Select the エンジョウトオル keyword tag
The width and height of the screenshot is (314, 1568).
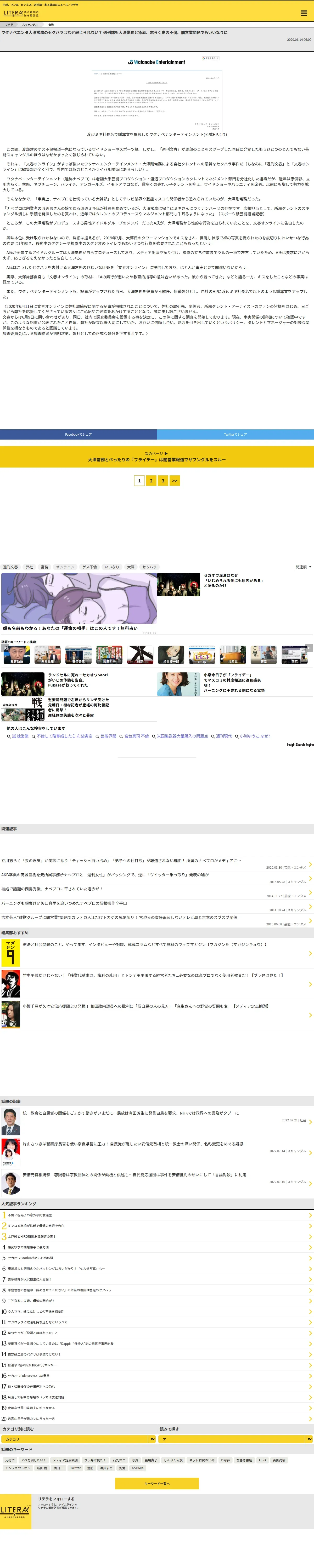[18, 1468]
